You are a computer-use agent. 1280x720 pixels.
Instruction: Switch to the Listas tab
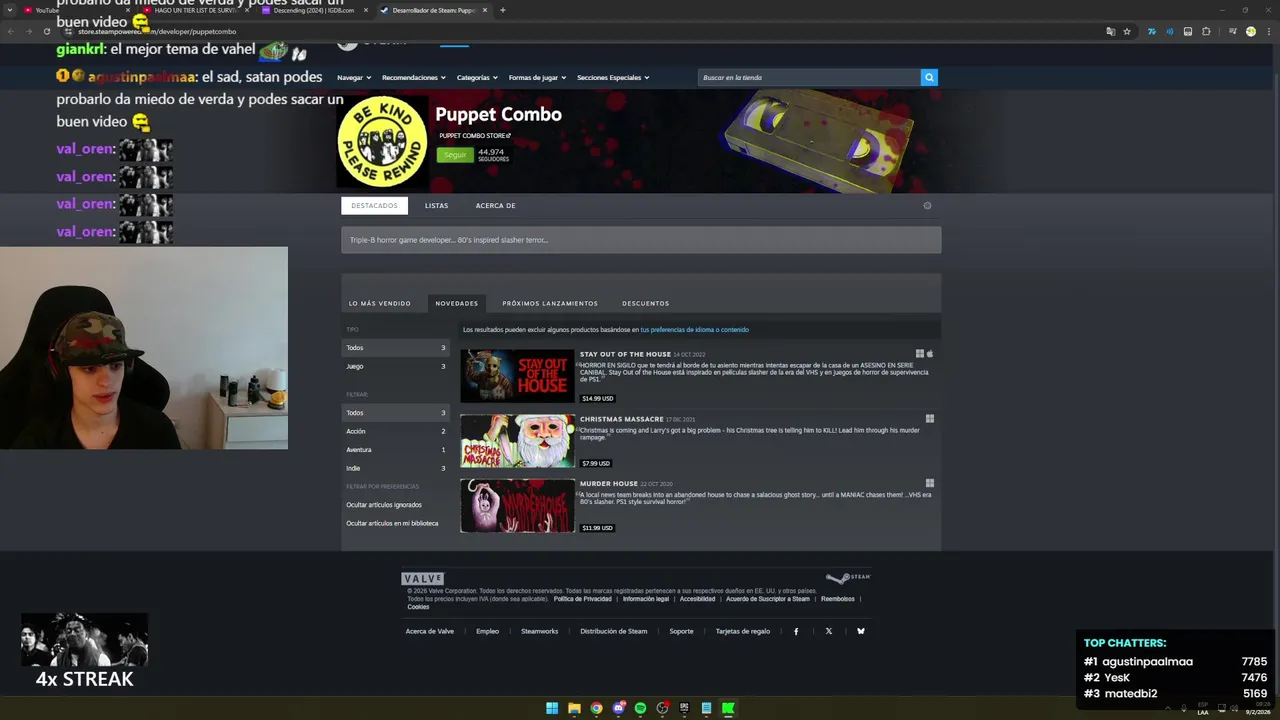436,206
